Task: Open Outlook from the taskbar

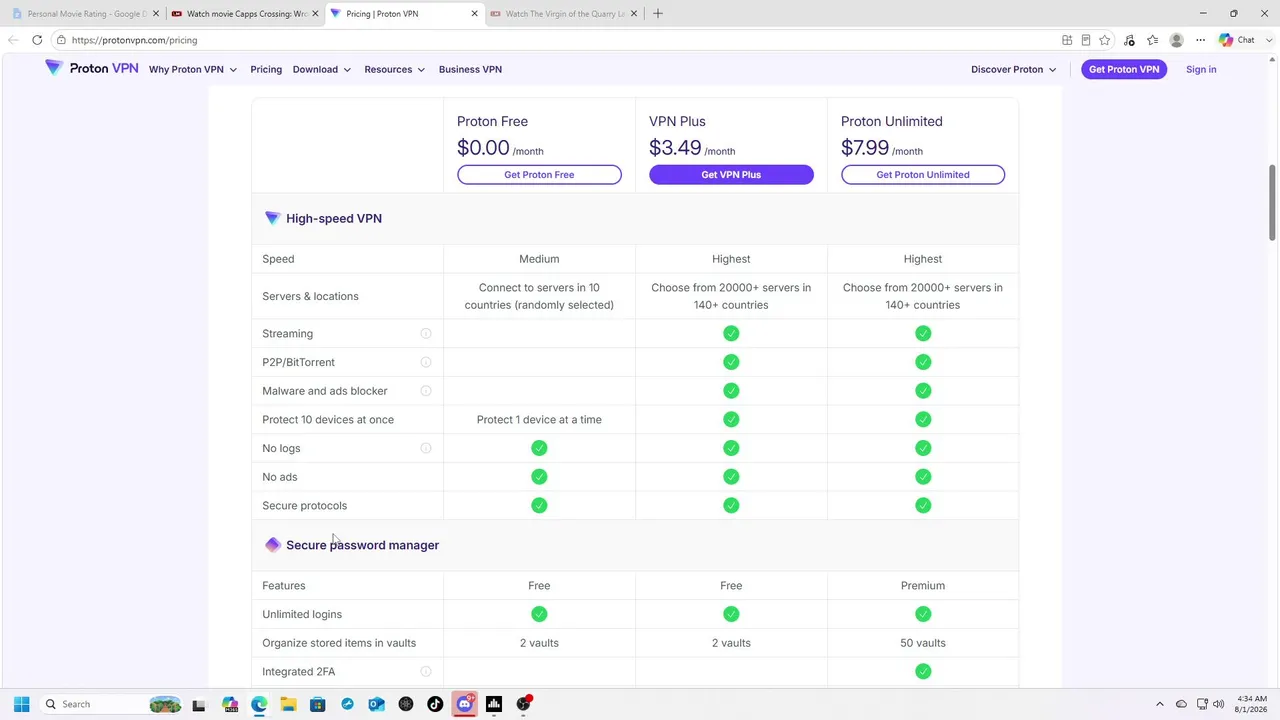Action: pyautogui.click(x=376, y=704)
